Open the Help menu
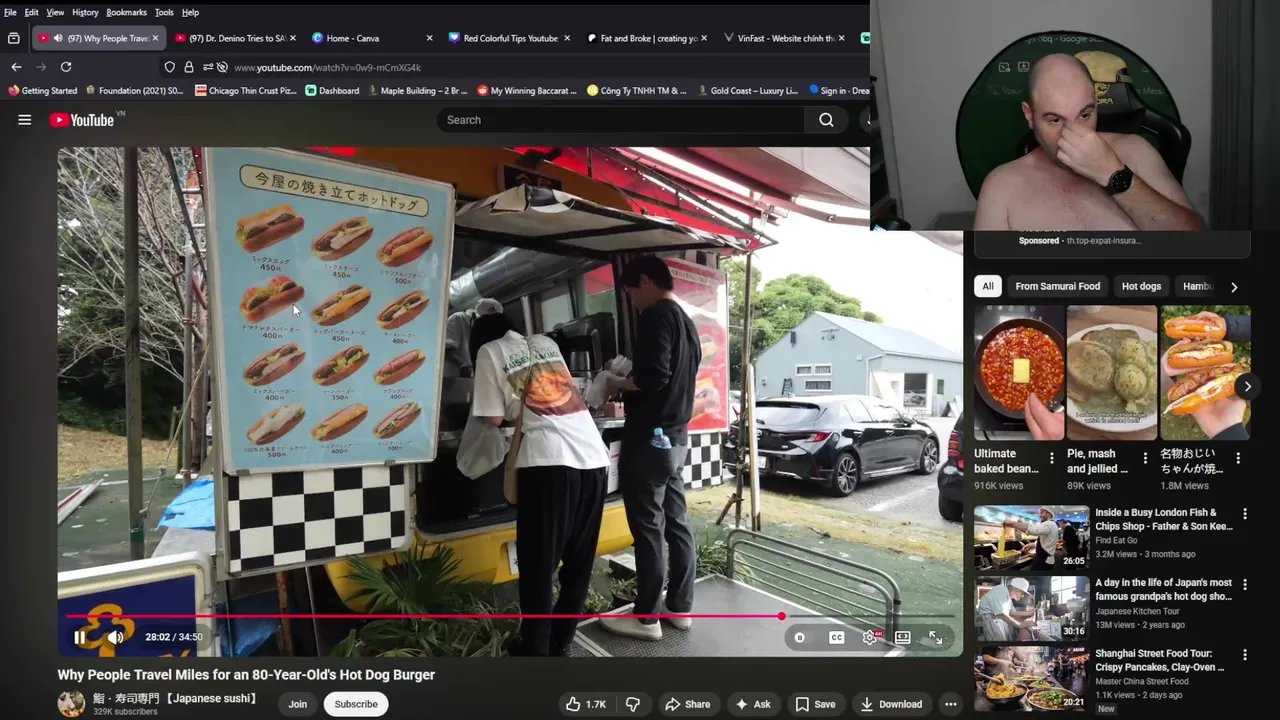This screenshot has height=720, width=1280. (x=190, y=12)
